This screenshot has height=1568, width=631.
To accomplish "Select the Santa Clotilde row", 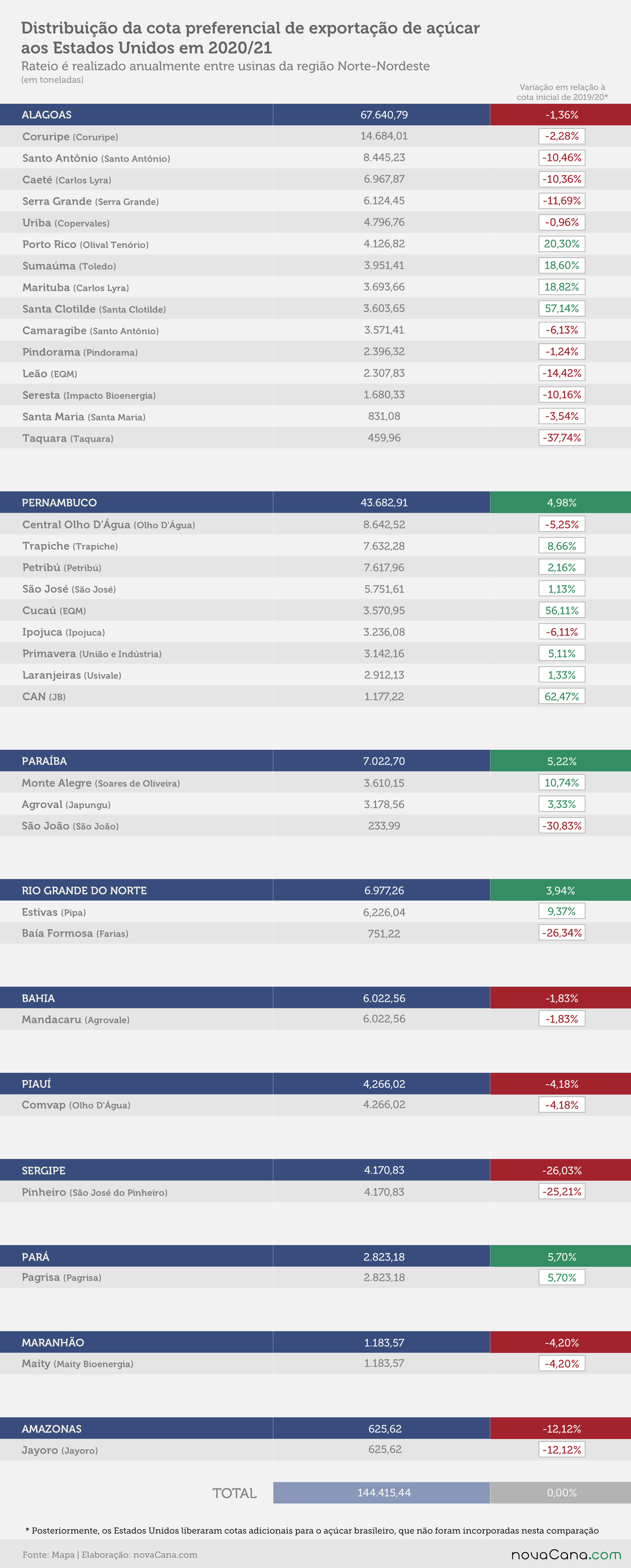I will [315, 309].
